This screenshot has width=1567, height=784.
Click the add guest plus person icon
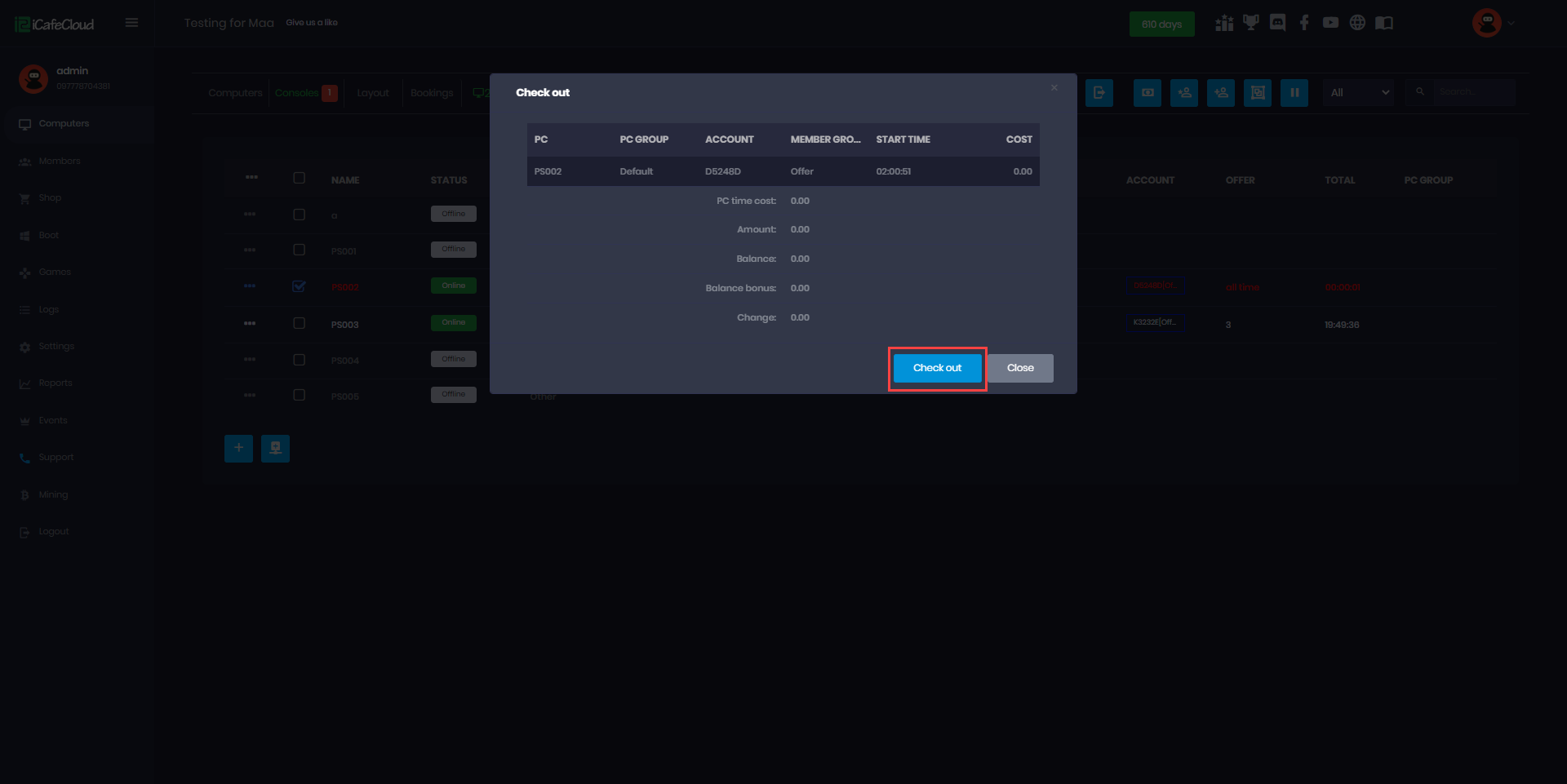[1221, 92]
